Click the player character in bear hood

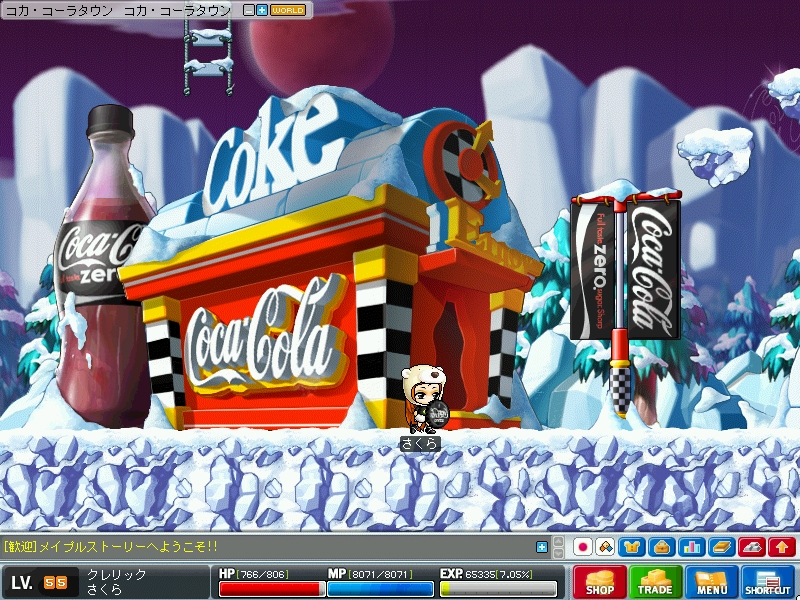(x=424, y=398)
